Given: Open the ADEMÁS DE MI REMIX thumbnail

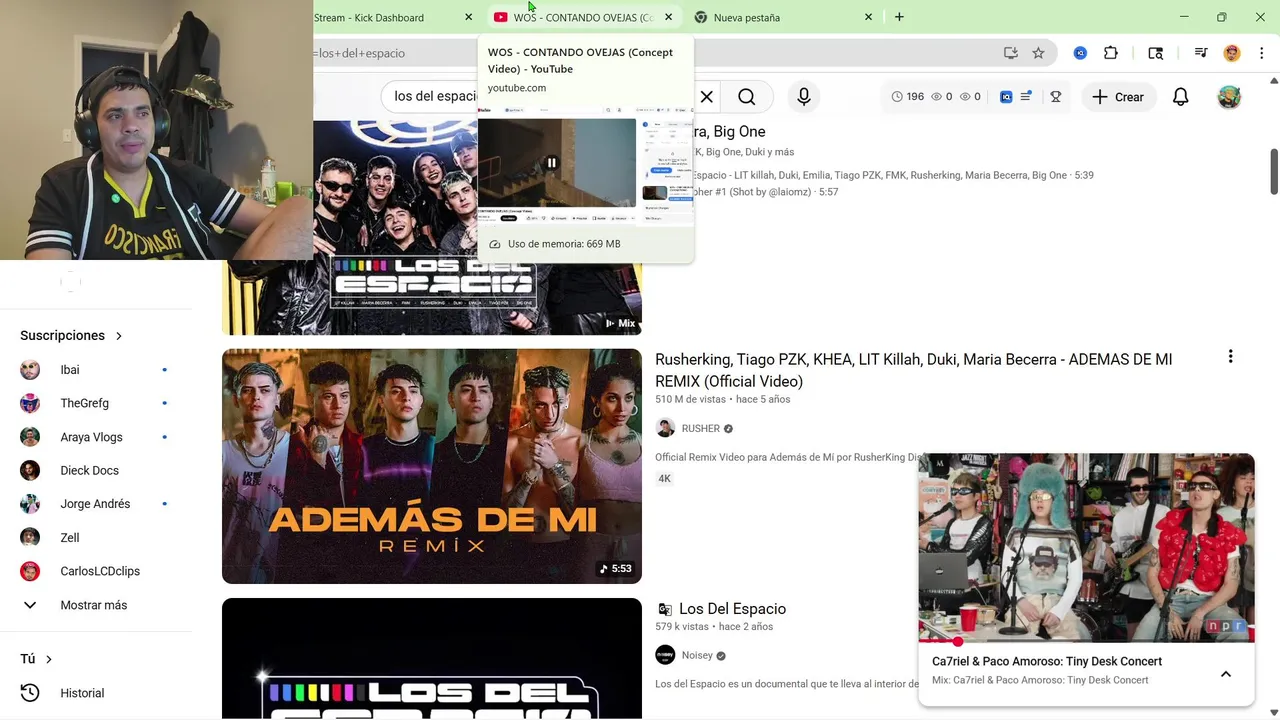Looking at the screenshot, I should point(432,466).
